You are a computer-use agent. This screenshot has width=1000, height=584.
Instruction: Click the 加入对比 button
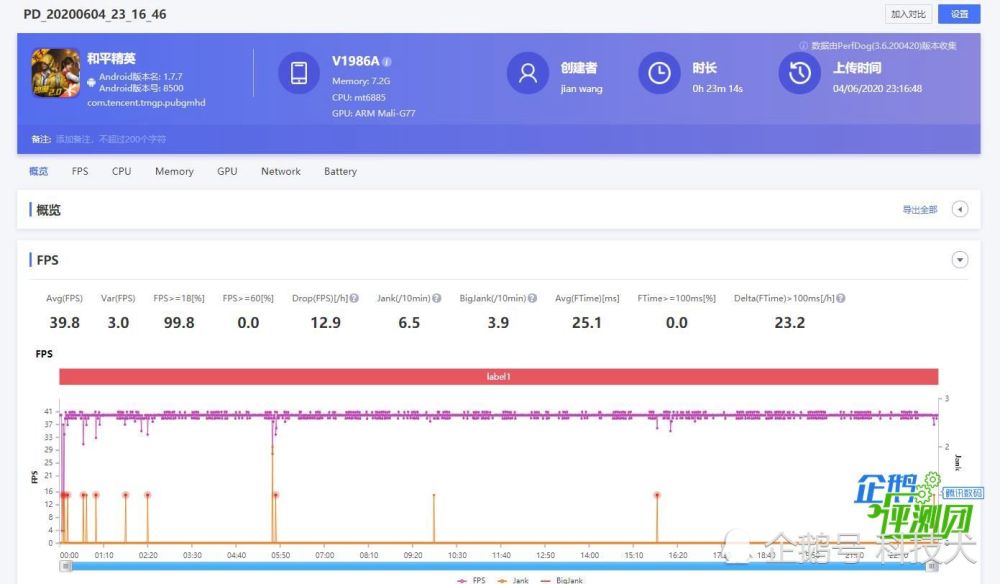tap(908, 14)
